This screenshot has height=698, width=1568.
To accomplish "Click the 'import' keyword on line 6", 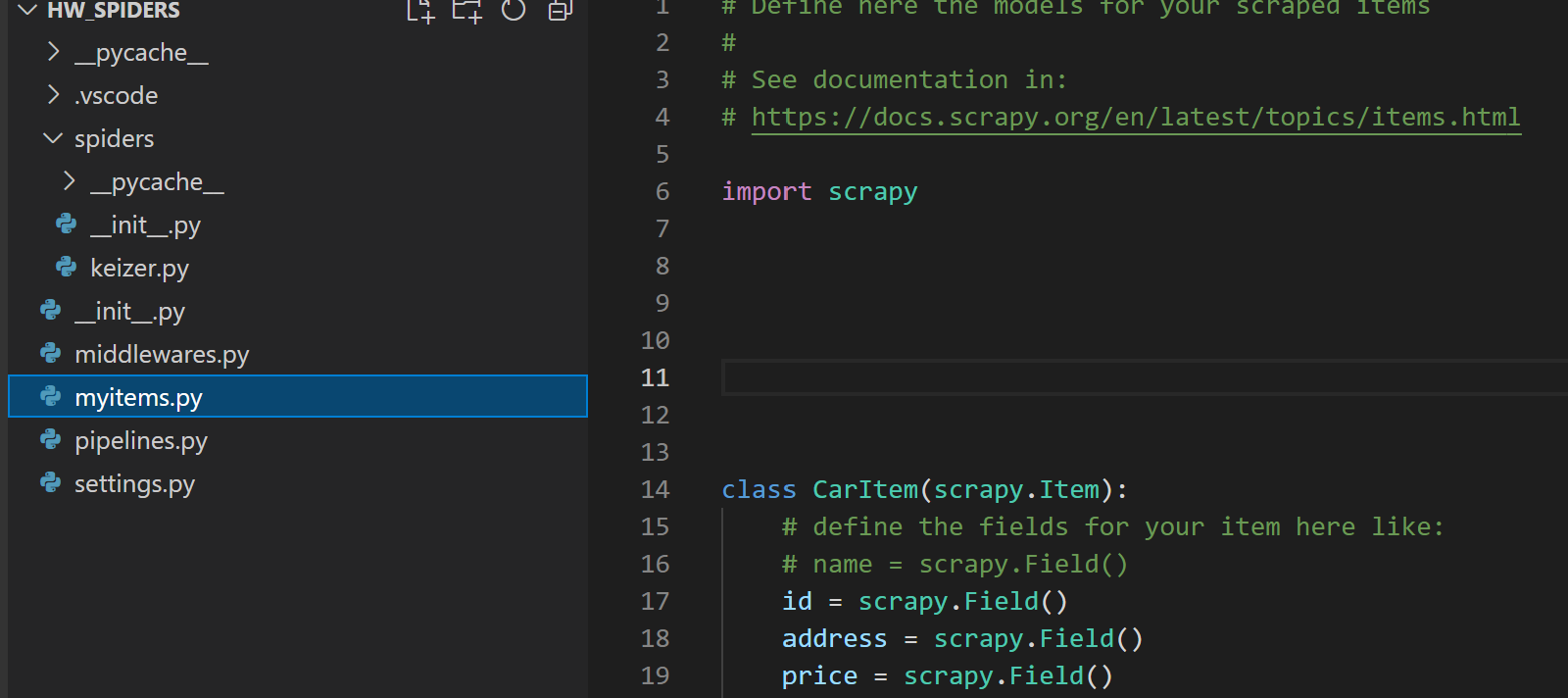I will [x=766, y=191].
